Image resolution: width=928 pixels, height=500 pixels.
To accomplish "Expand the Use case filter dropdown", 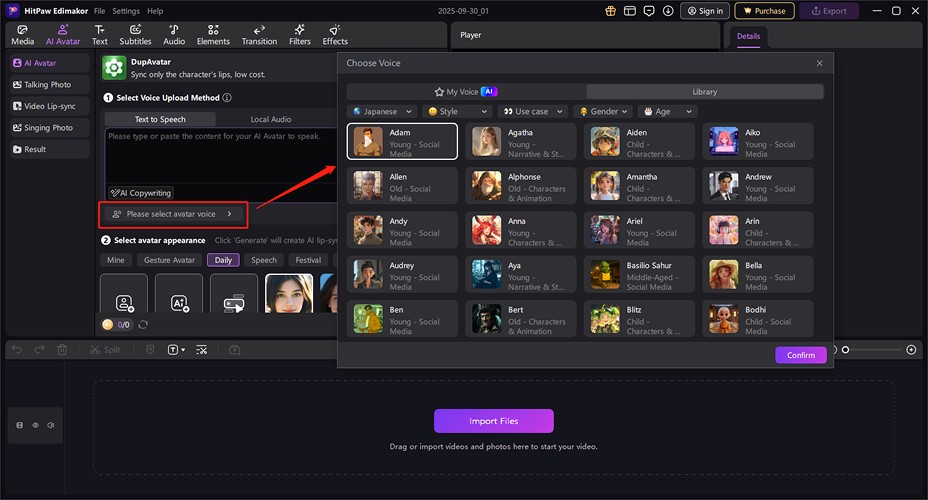I will 531,112.
